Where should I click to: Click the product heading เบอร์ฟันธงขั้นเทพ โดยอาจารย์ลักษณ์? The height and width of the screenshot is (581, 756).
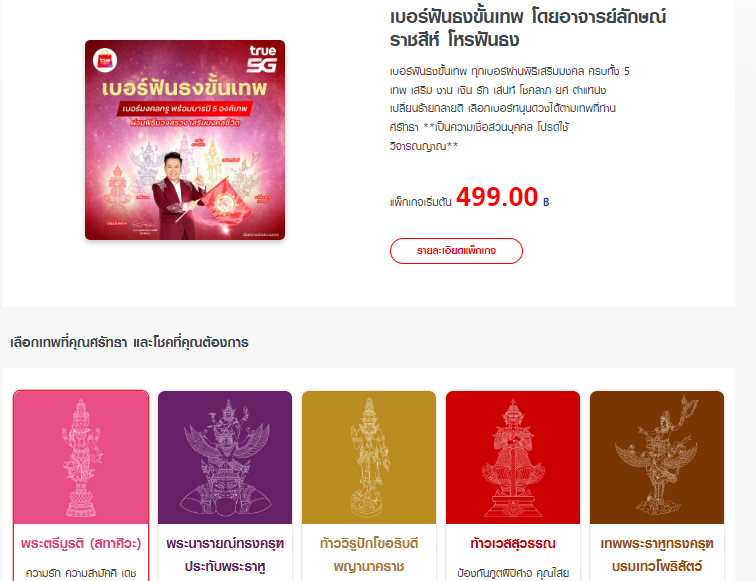(x=528, y=28)
